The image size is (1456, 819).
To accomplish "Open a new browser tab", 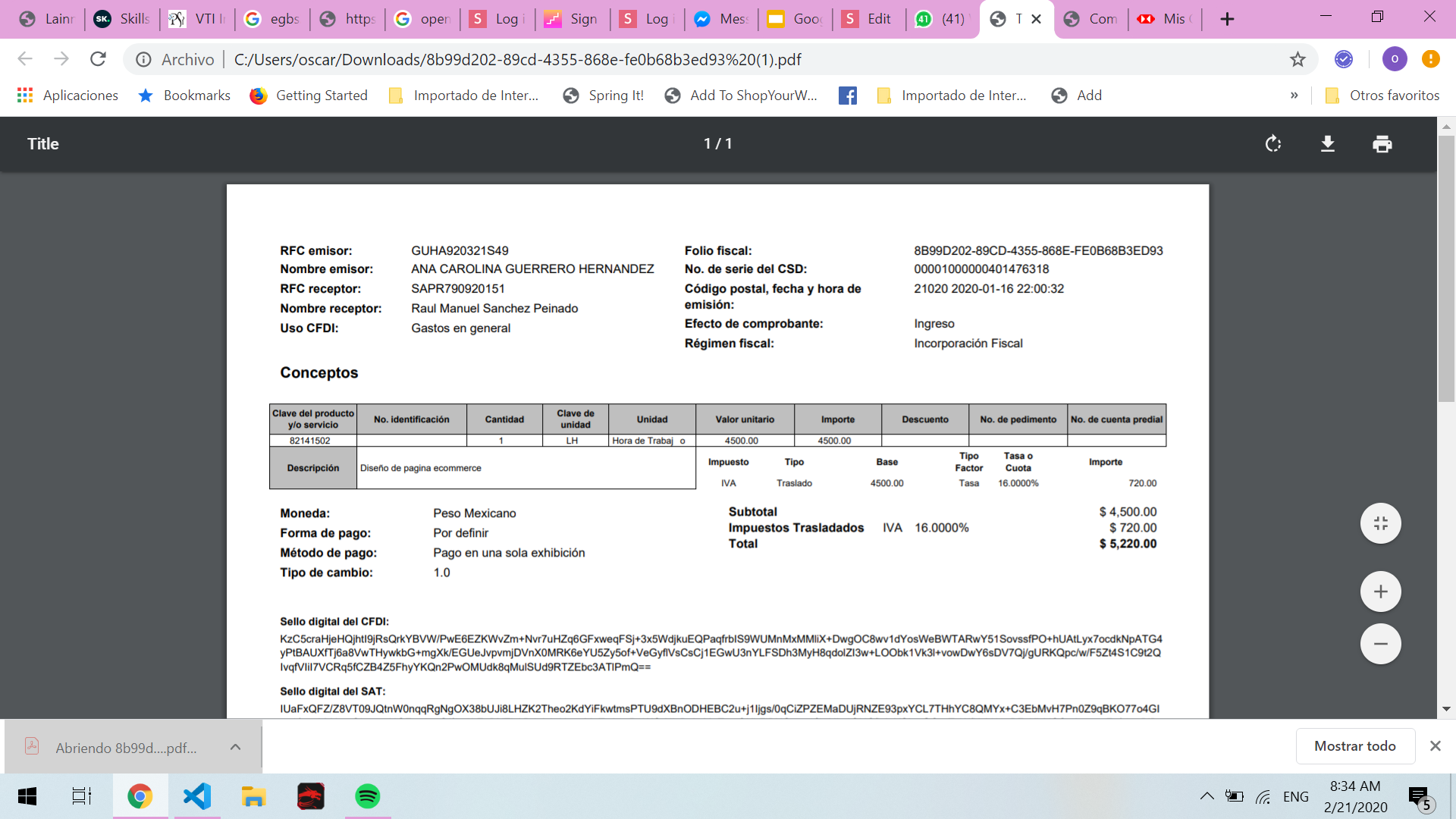I will pos(1227,19).
